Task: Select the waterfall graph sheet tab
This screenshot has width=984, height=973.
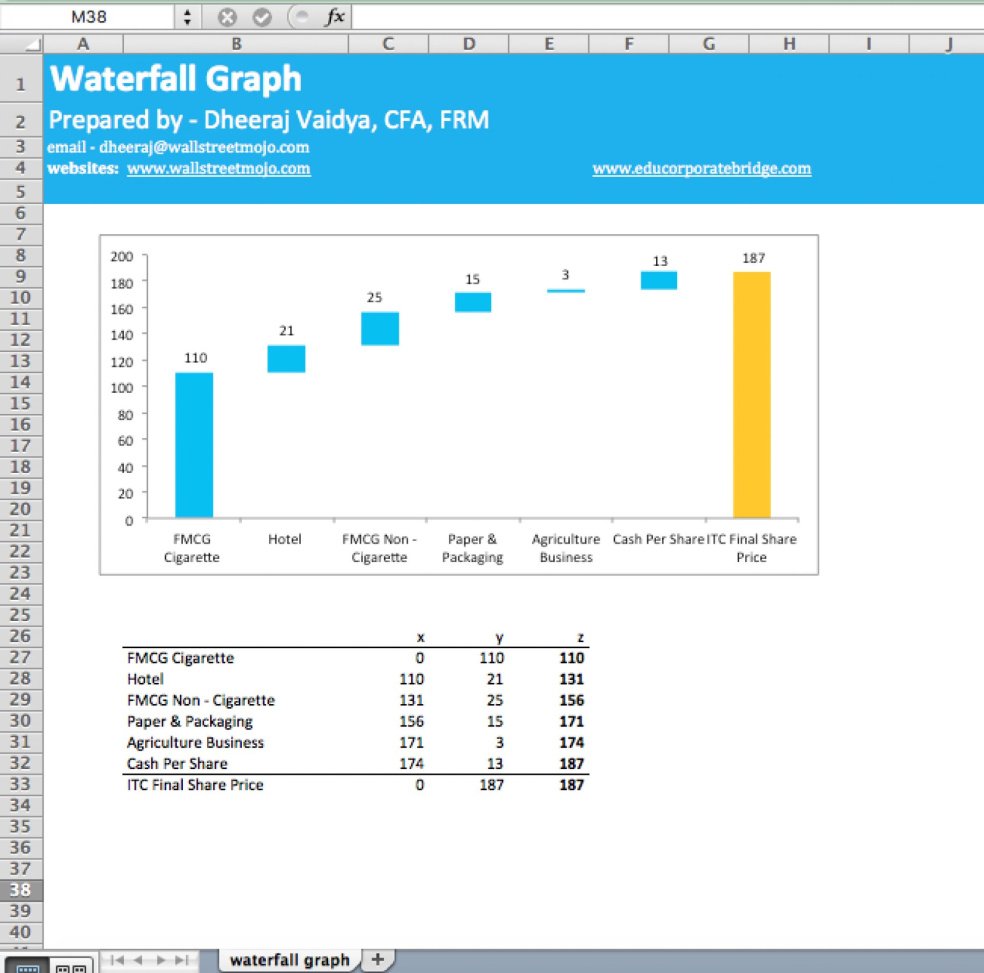Action: point(288,958)
